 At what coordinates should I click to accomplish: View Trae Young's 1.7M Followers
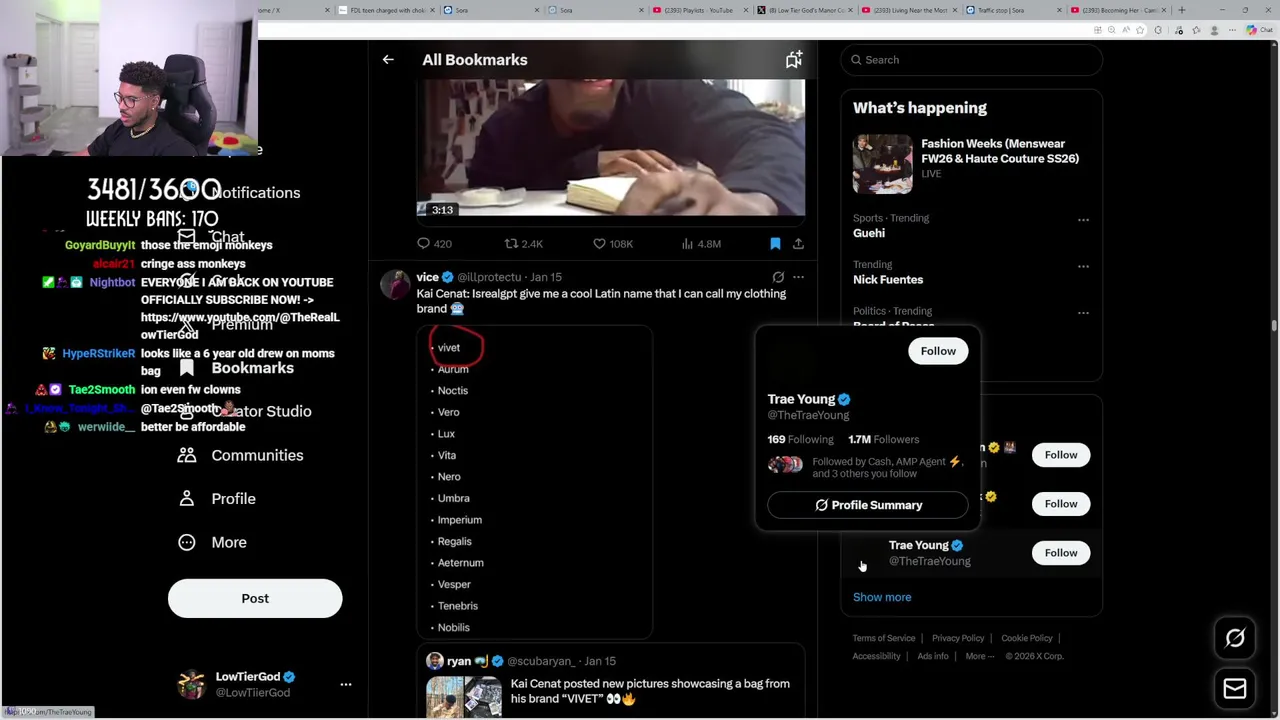click(x=883, y=439)
